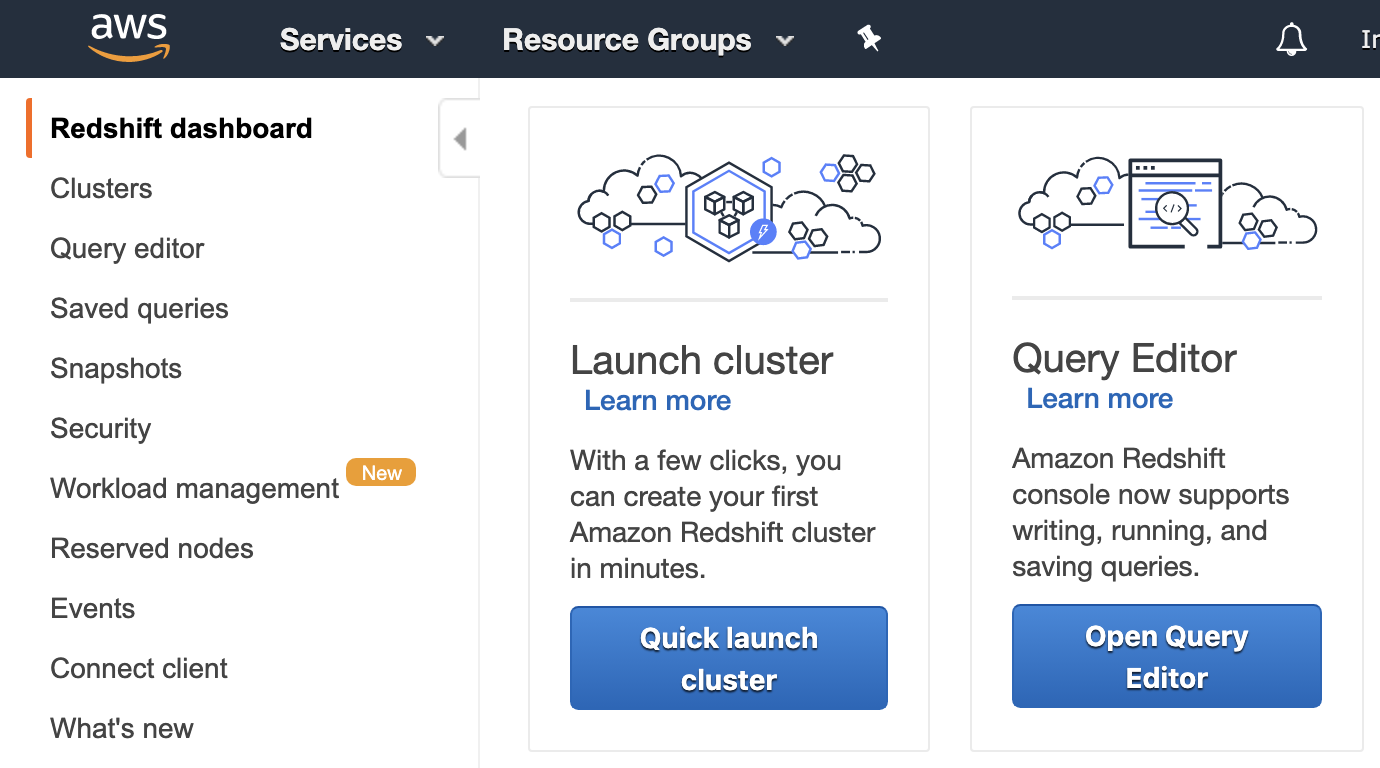
Task: Follow Learn more under Query Editor
Action: click(1099, 398)
